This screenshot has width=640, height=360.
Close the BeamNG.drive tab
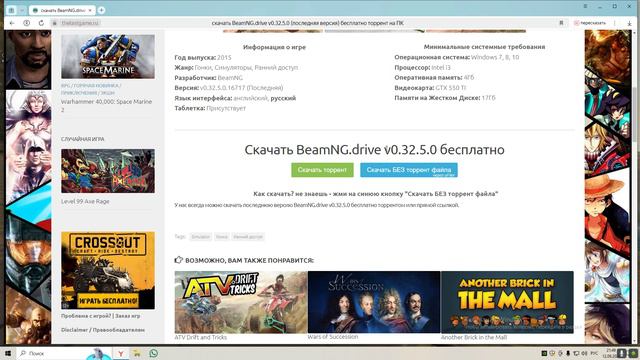[x=90, y=10]
